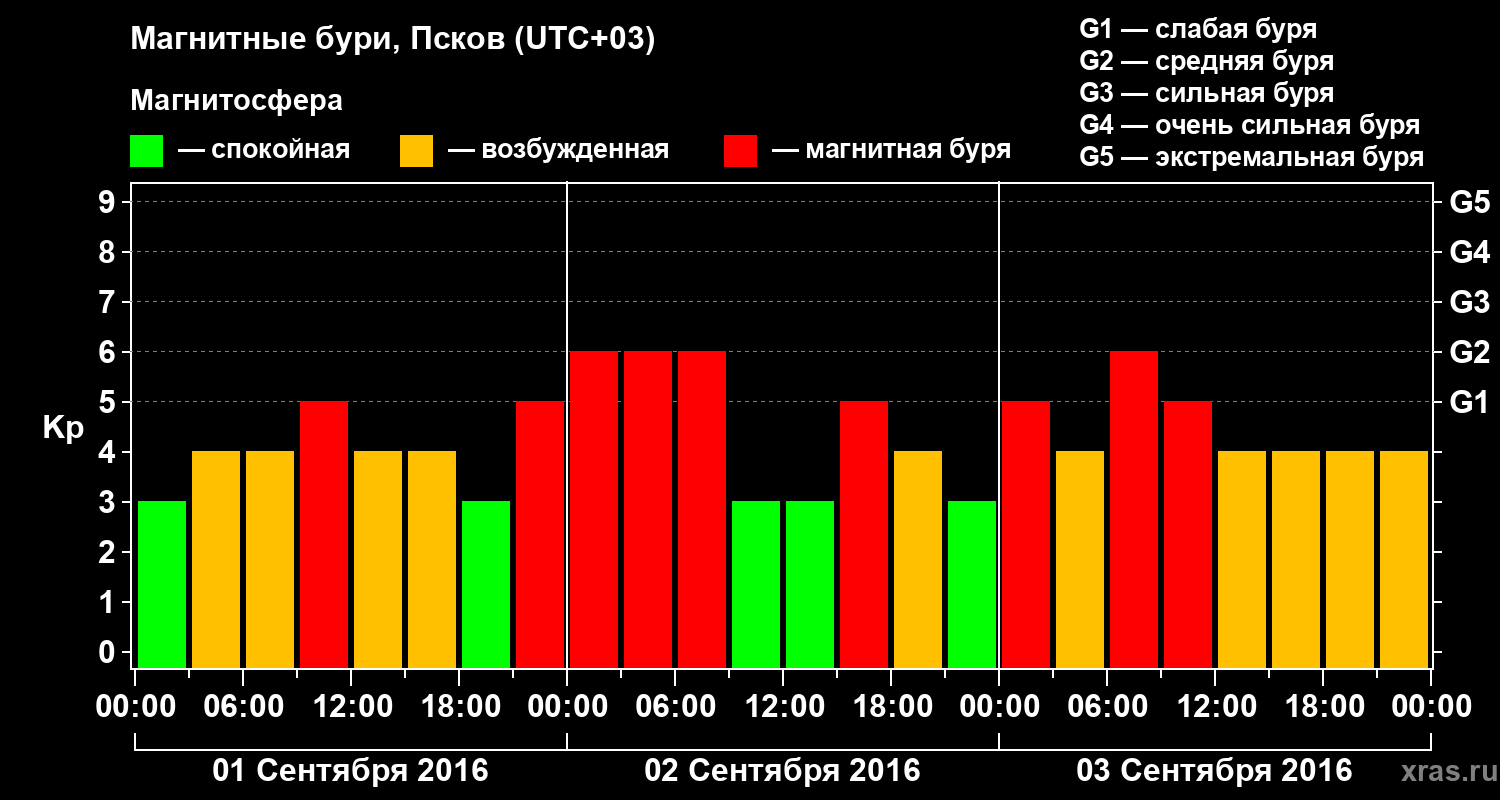Click the red 00:00–03:00 bar on 02 Сентября

(594, 509)
